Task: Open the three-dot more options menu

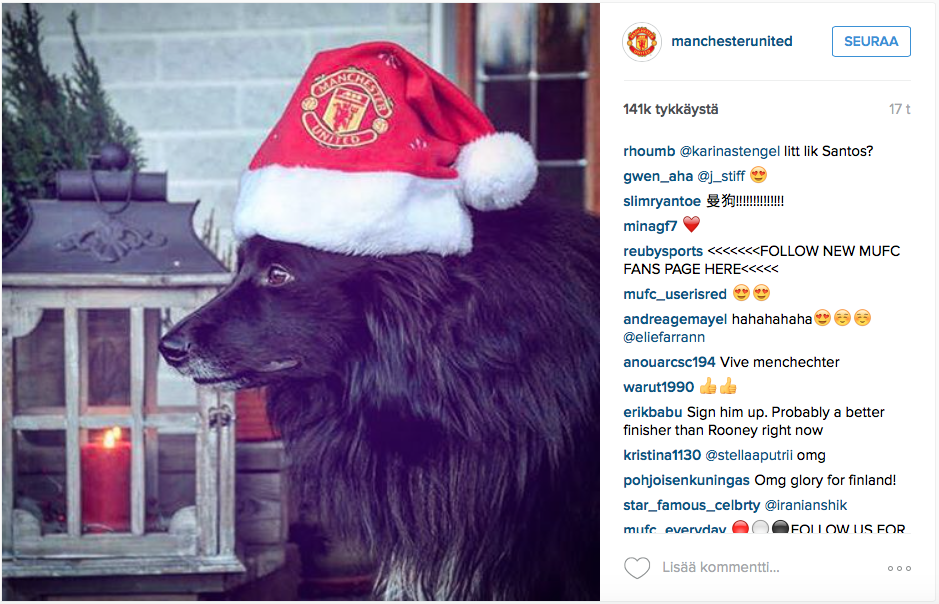Action: 899,568
